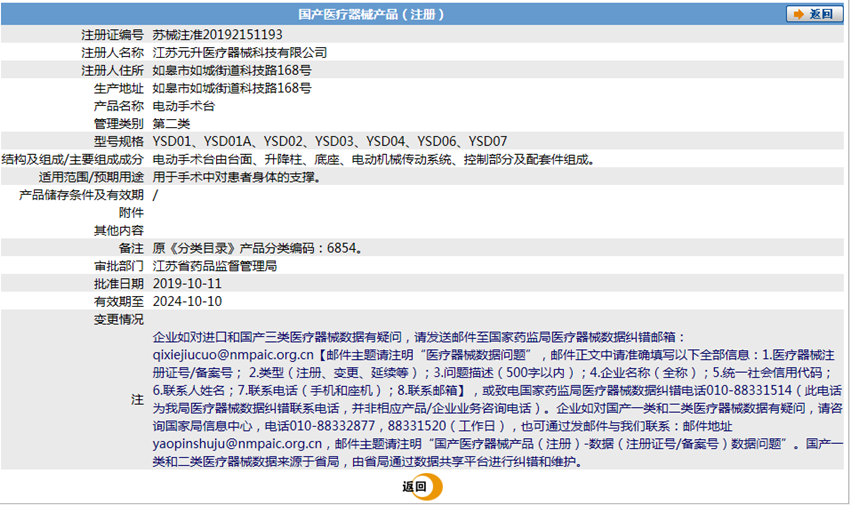
Task: Click the remark 原《分类目录》产品分类编码：6854
Action: [x=257, y=248]
